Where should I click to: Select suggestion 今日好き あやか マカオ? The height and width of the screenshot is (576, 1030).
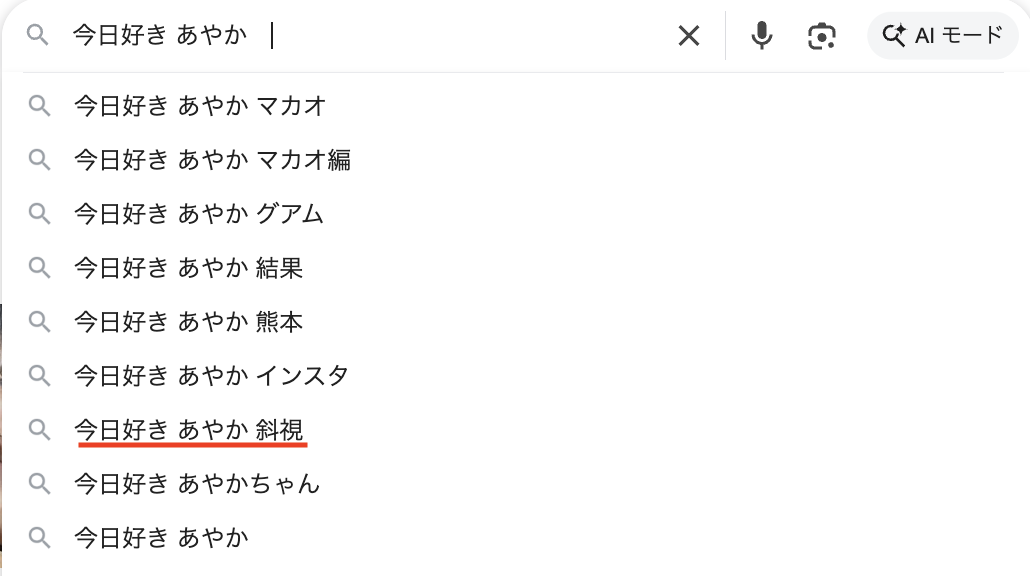(200, 106)
